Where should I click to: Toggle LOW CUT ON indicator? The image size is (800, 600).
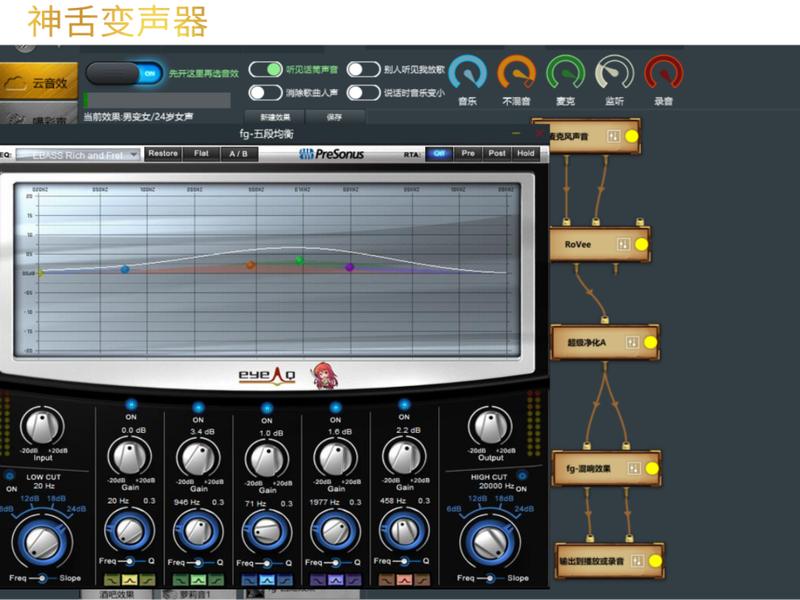tap(10, 477)
